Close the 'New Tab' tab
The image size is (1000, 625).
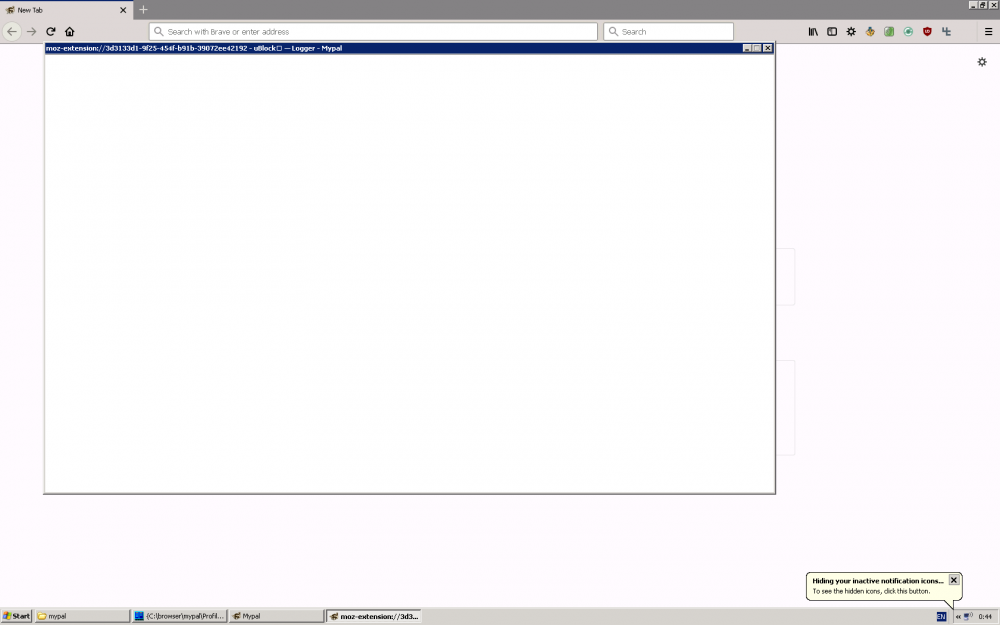coord(123,10)
